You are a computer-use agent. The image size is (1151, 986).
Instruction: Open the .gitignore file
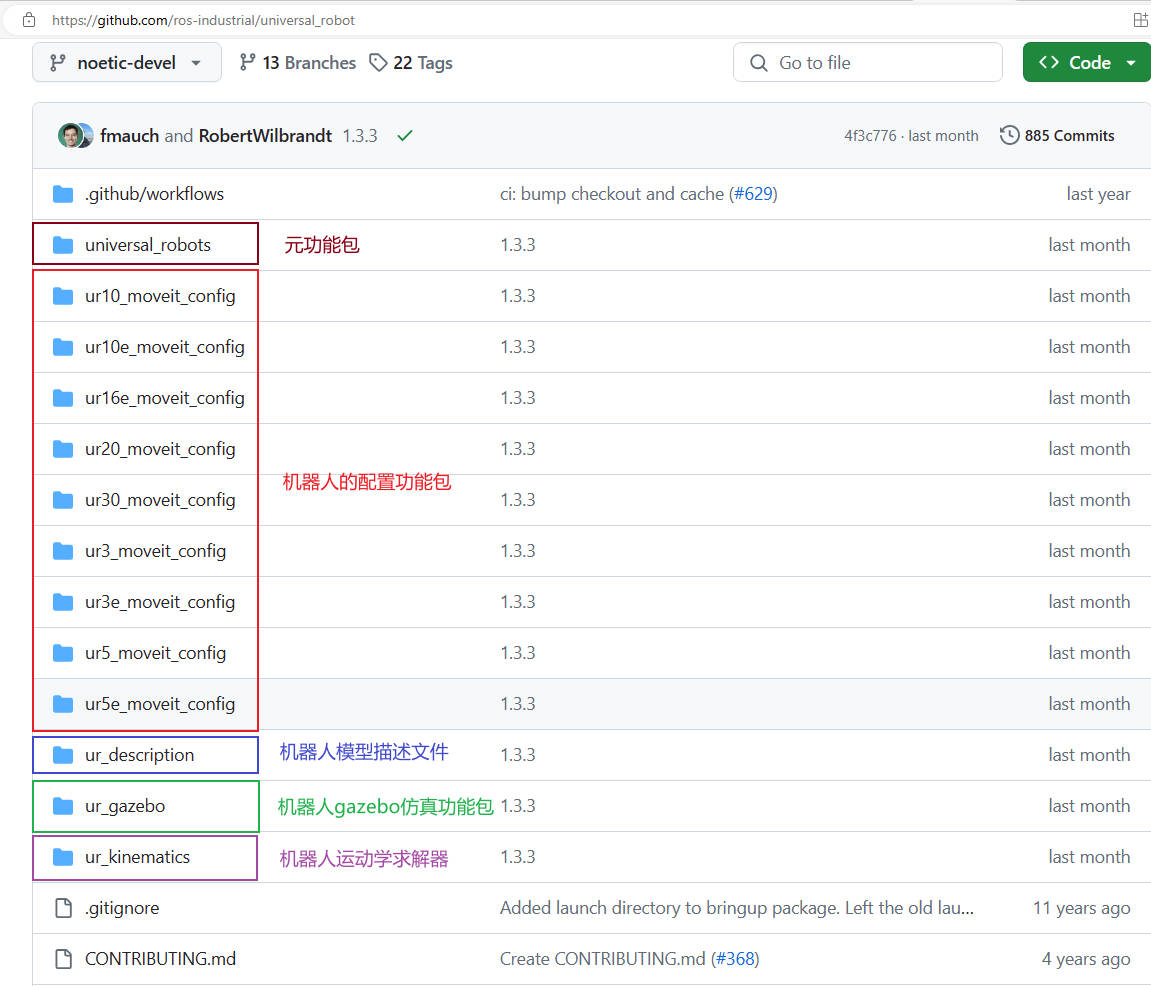pos(122,908)
